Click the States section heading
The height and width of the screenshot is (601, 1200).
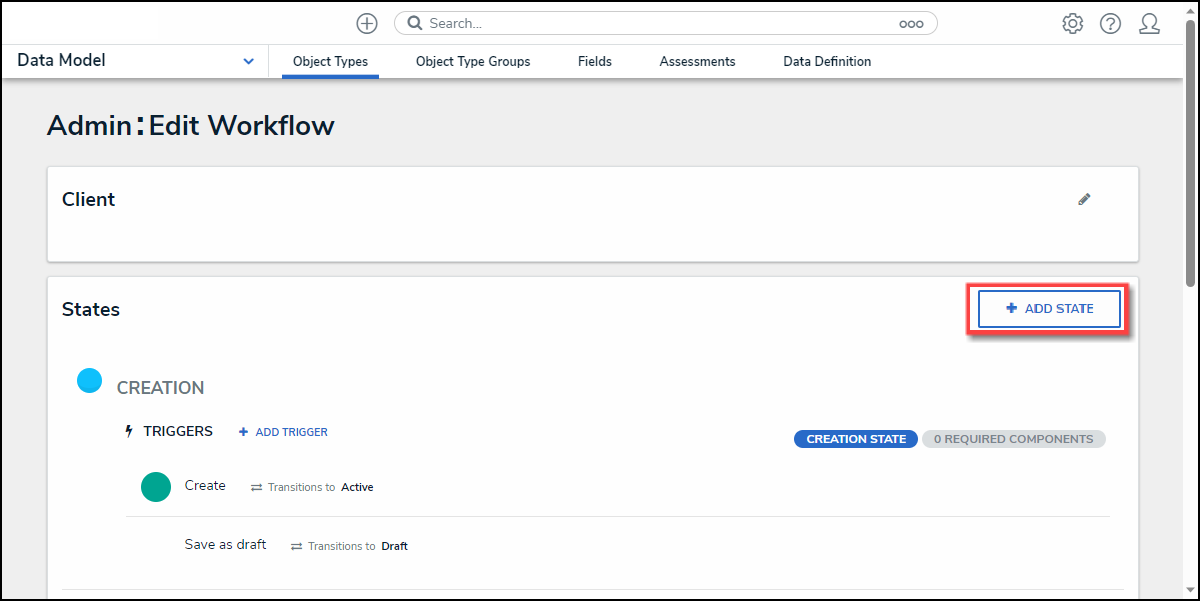point(91,309)
